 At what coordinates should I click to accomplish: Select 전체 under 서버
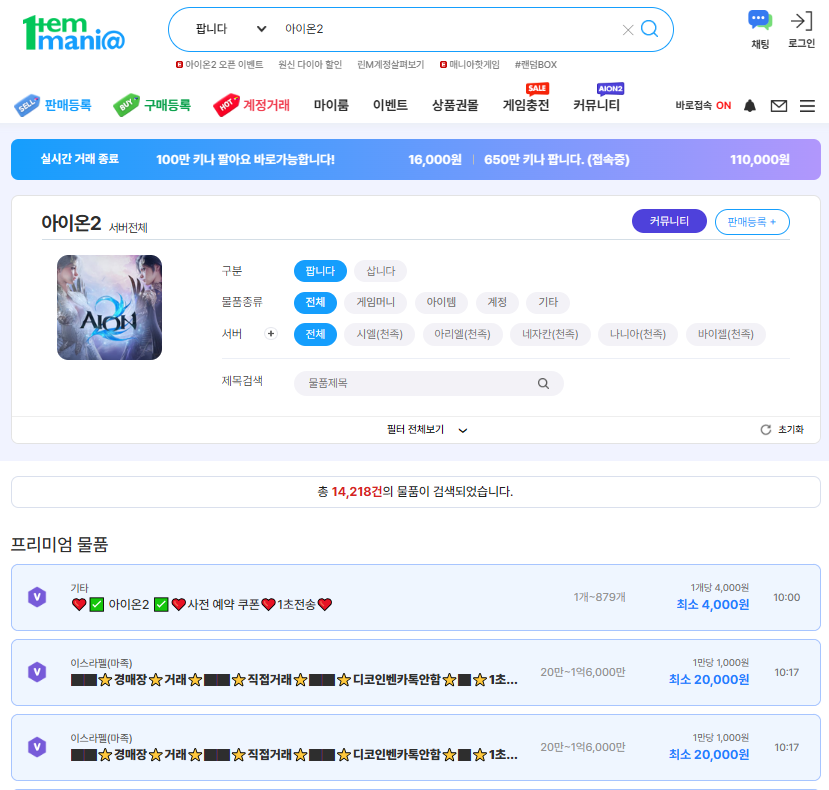[x=315, y=334]
